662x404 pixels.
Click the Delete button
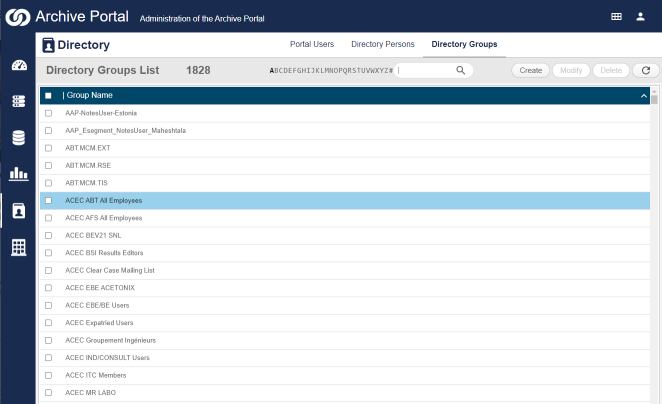click(611, 70)
